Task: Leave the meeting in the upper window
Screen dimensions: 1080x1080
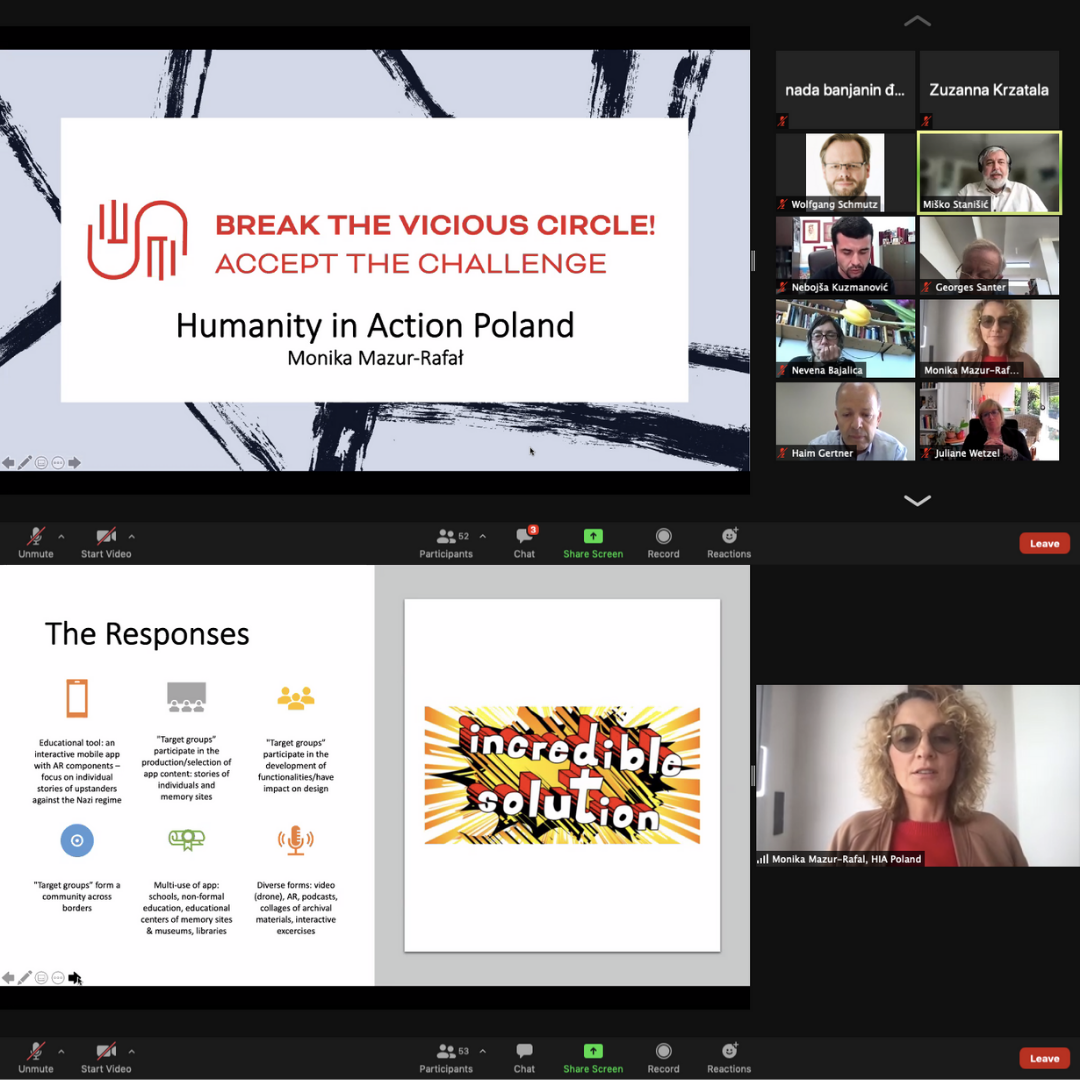Action: coord(1044,543)
